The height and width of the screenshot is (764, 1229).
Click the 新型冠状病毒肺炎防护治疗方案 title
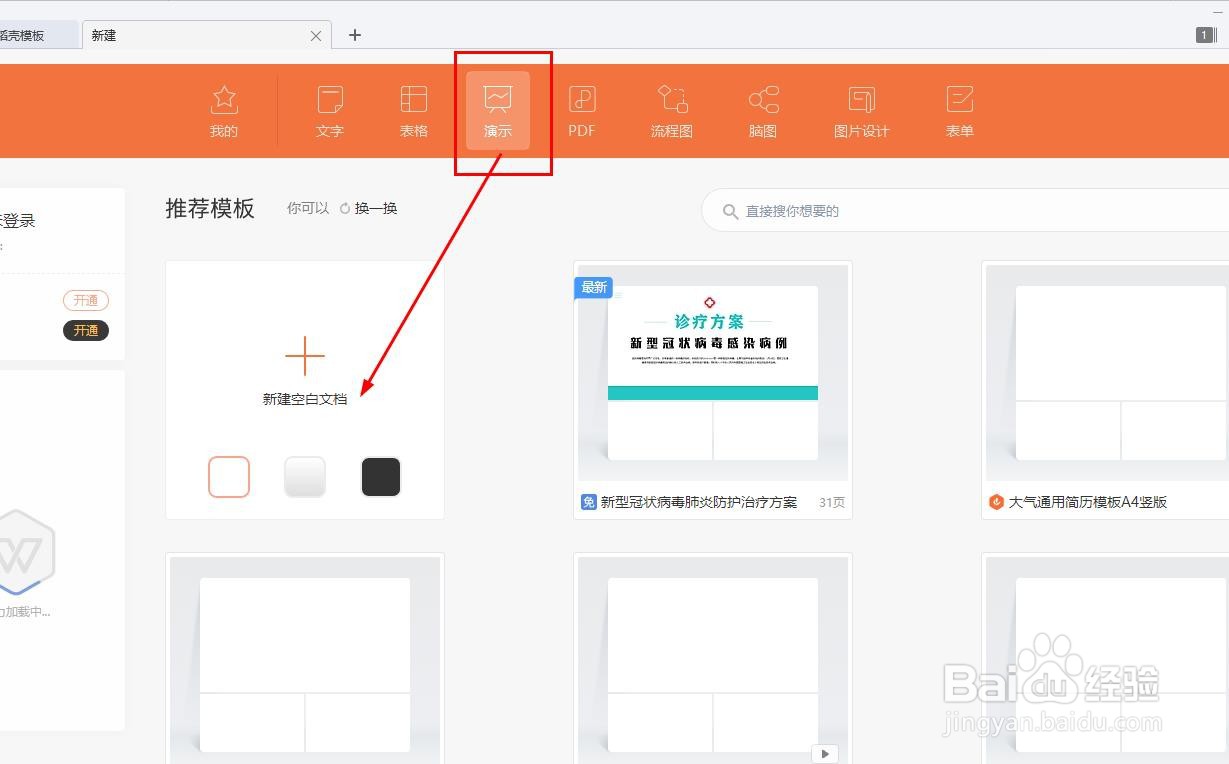pos(699,502)
